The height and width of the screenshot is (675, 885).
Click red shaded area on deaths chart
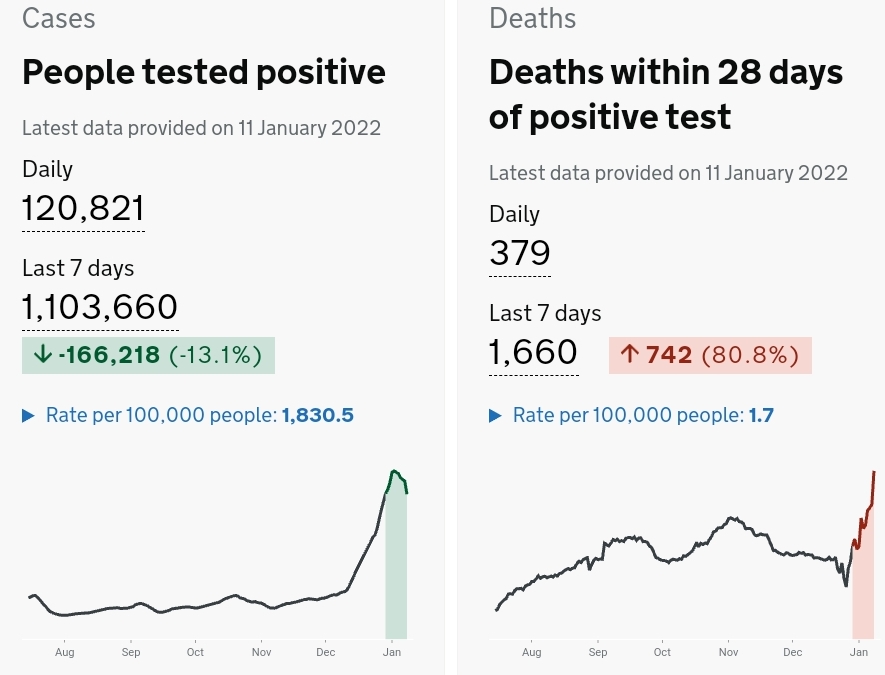click(x=863, y=600)
